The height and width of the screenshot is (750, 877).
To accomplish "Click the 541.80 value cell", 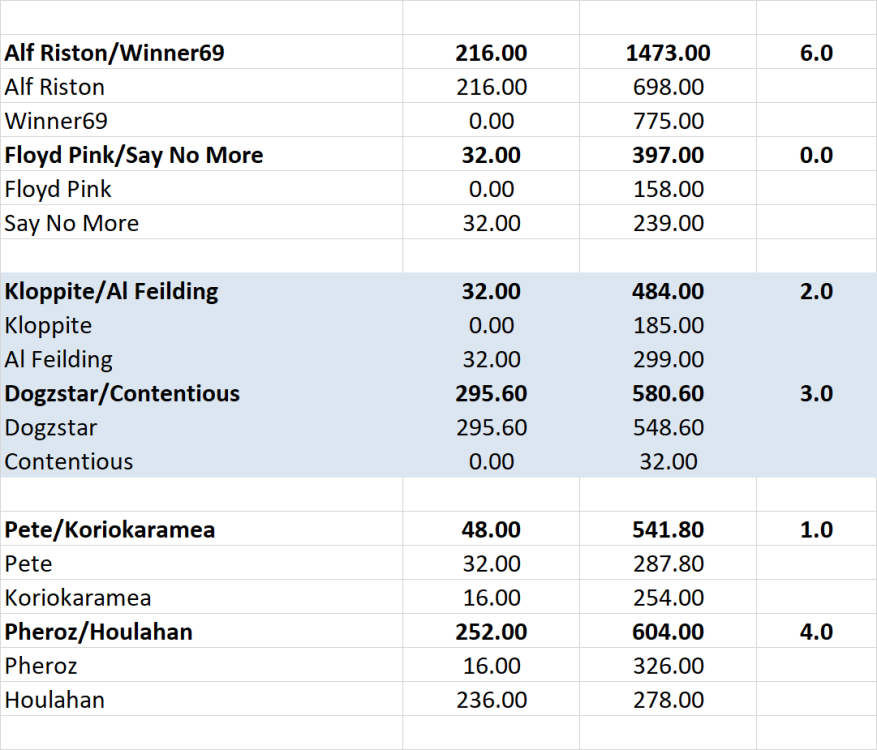I will pyautogui.click(x=668, y=529).
